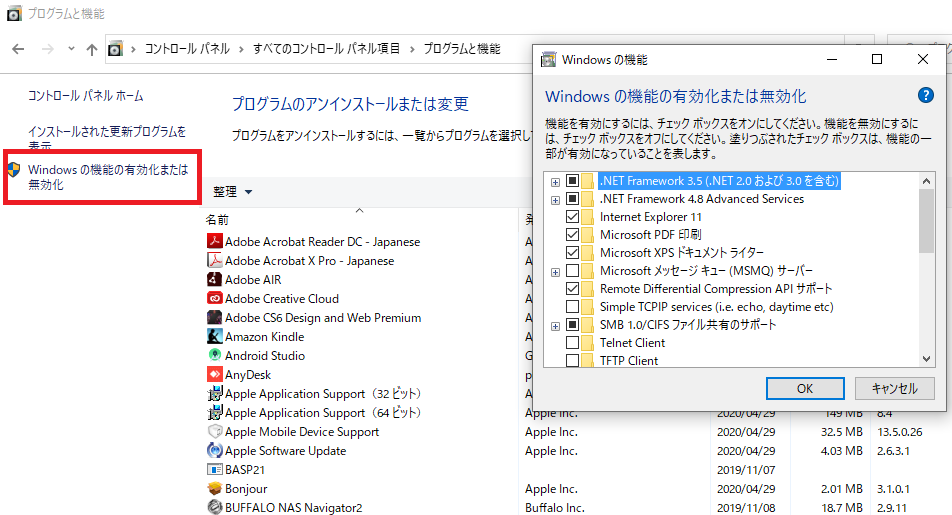Click the コントロール パネル breadcrumb

(187, 49)
